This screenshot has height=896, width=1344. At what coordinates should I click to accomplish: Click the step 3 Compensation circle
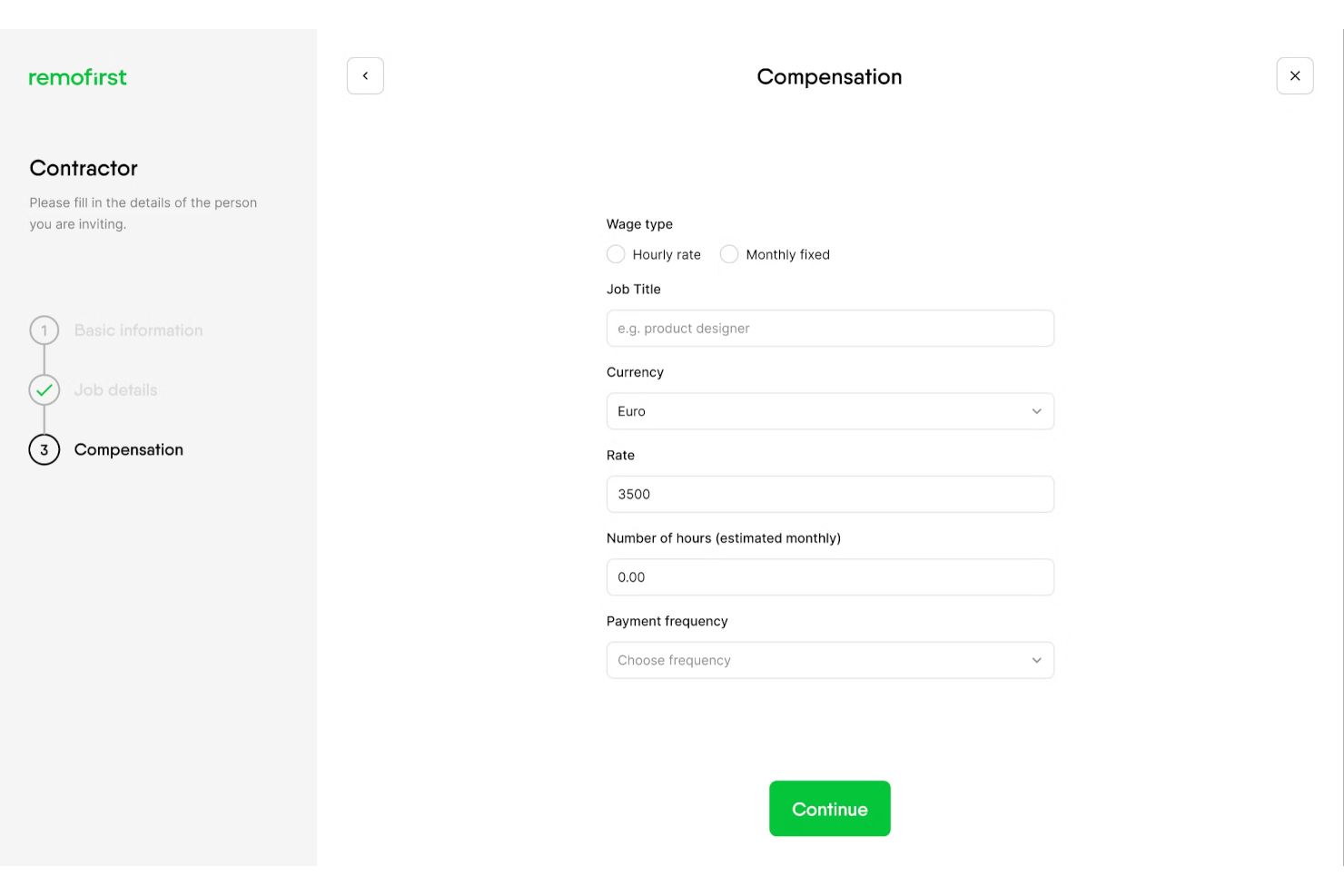[44, 449]
